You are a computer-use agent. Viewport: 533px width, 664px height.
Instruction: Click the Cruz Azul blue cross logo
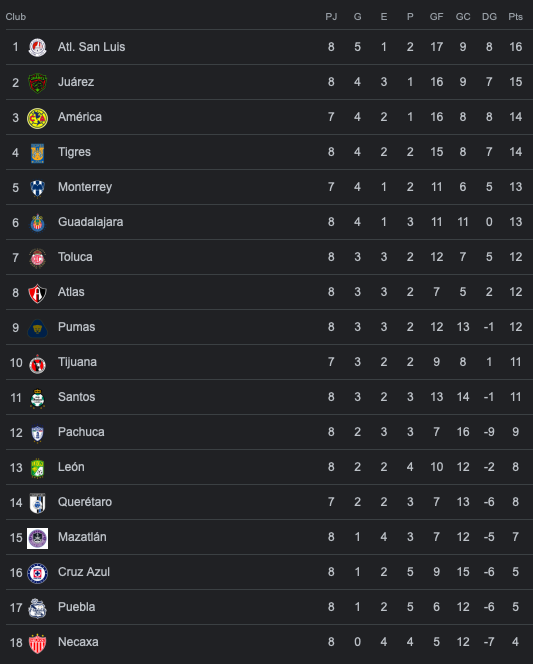37,573
